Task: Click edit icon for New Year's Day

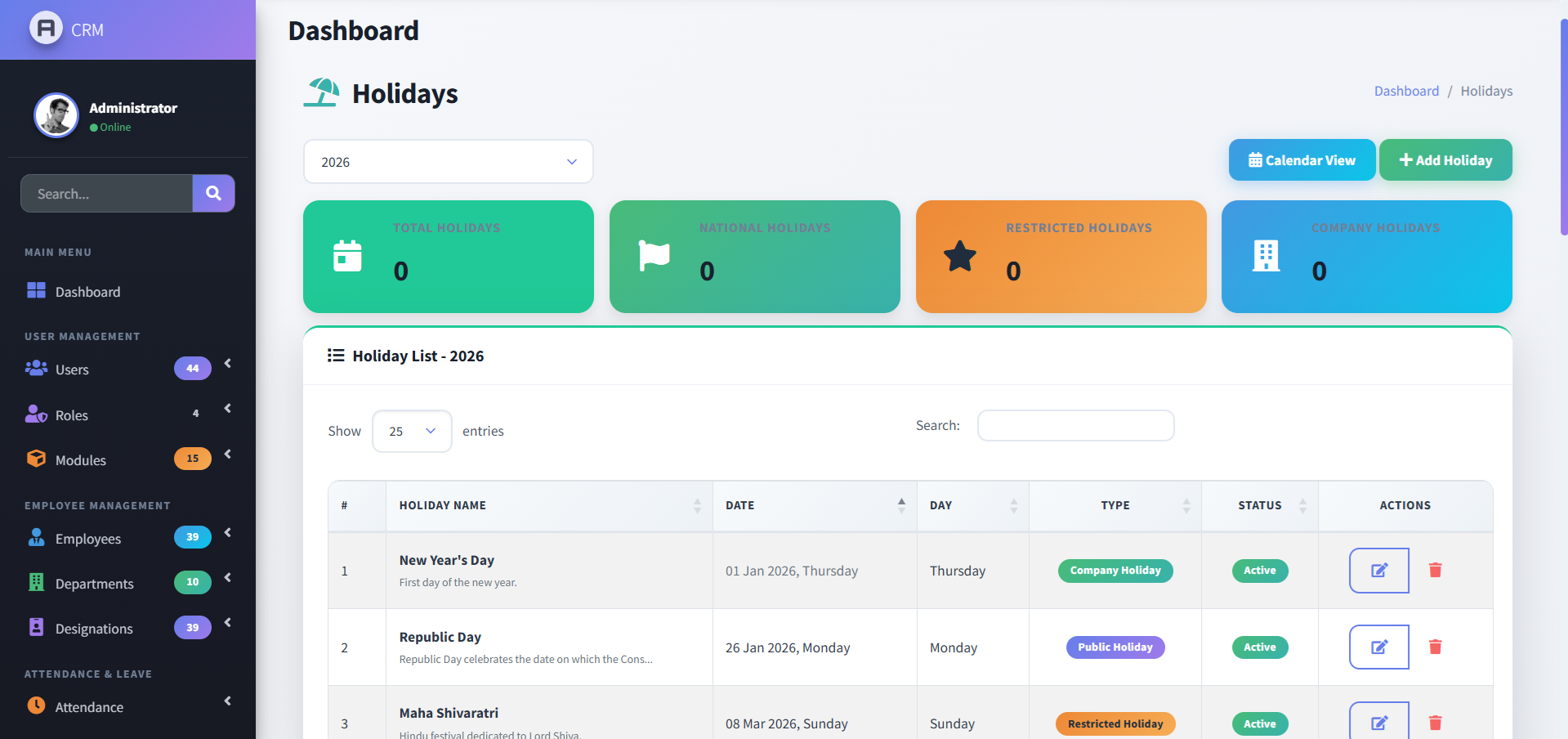Action: [x=1378, y=571]
